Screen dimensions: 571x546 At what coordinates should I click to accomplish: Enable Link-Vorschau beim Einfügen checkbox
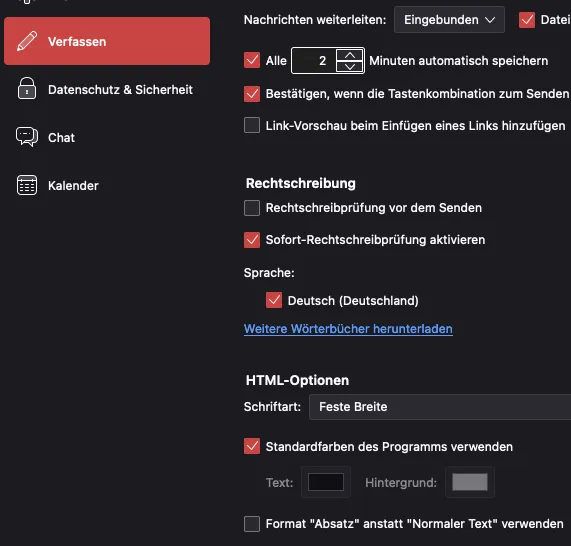pyautogui.click(x=252, y=125)
